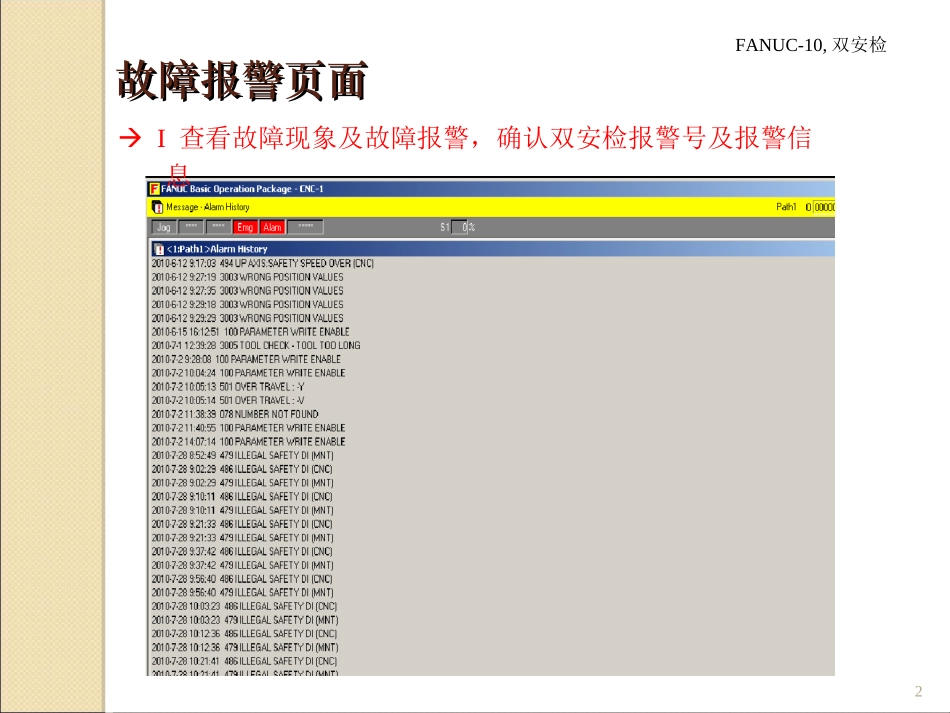Select the 14:07:14 100 PARAMETER WRITE ENABLE row
Screen dimensions: 950x713
[x=248, y=442]
